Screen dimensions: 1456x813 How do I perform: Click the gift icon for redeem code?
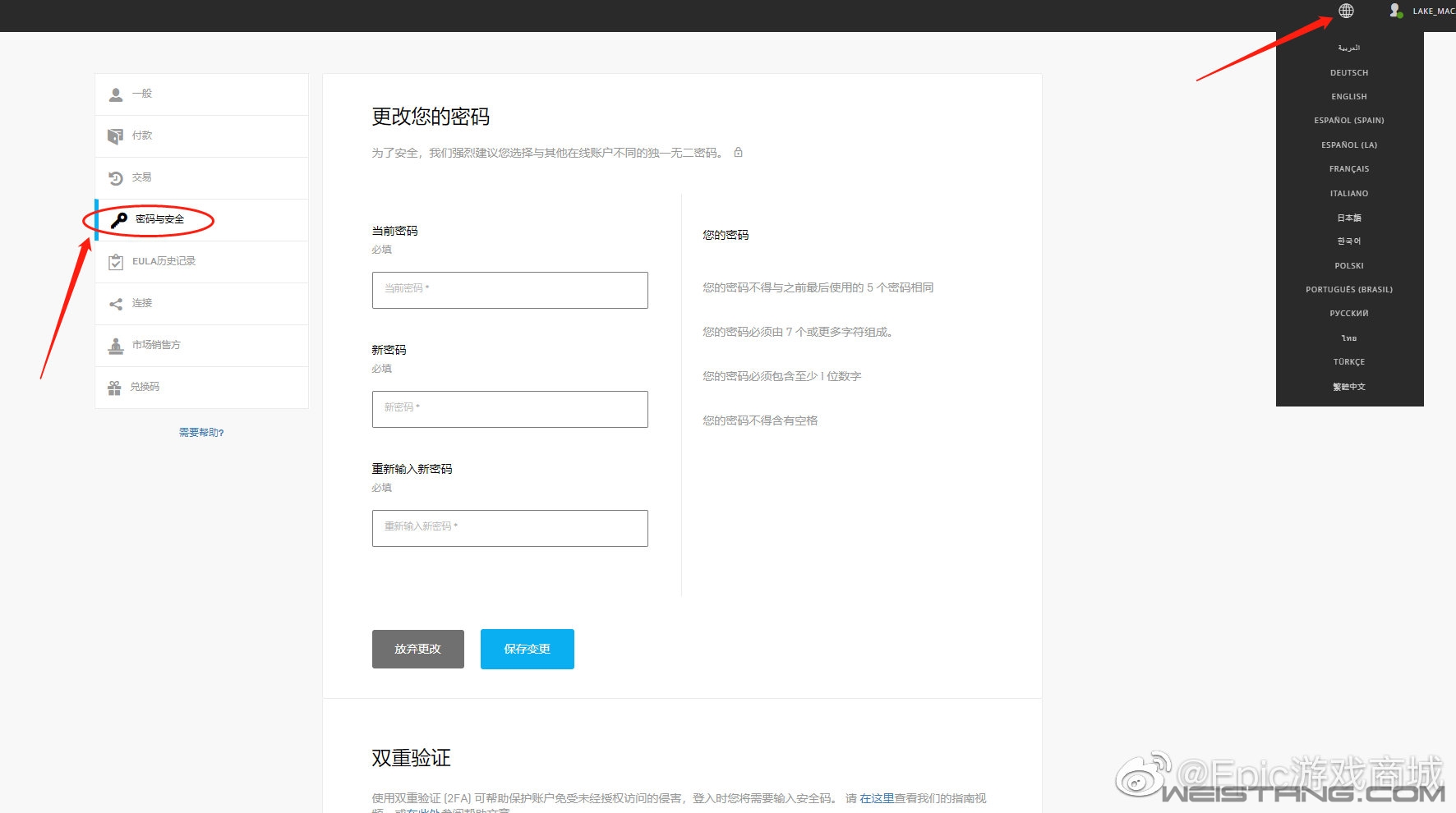point(115,388)
